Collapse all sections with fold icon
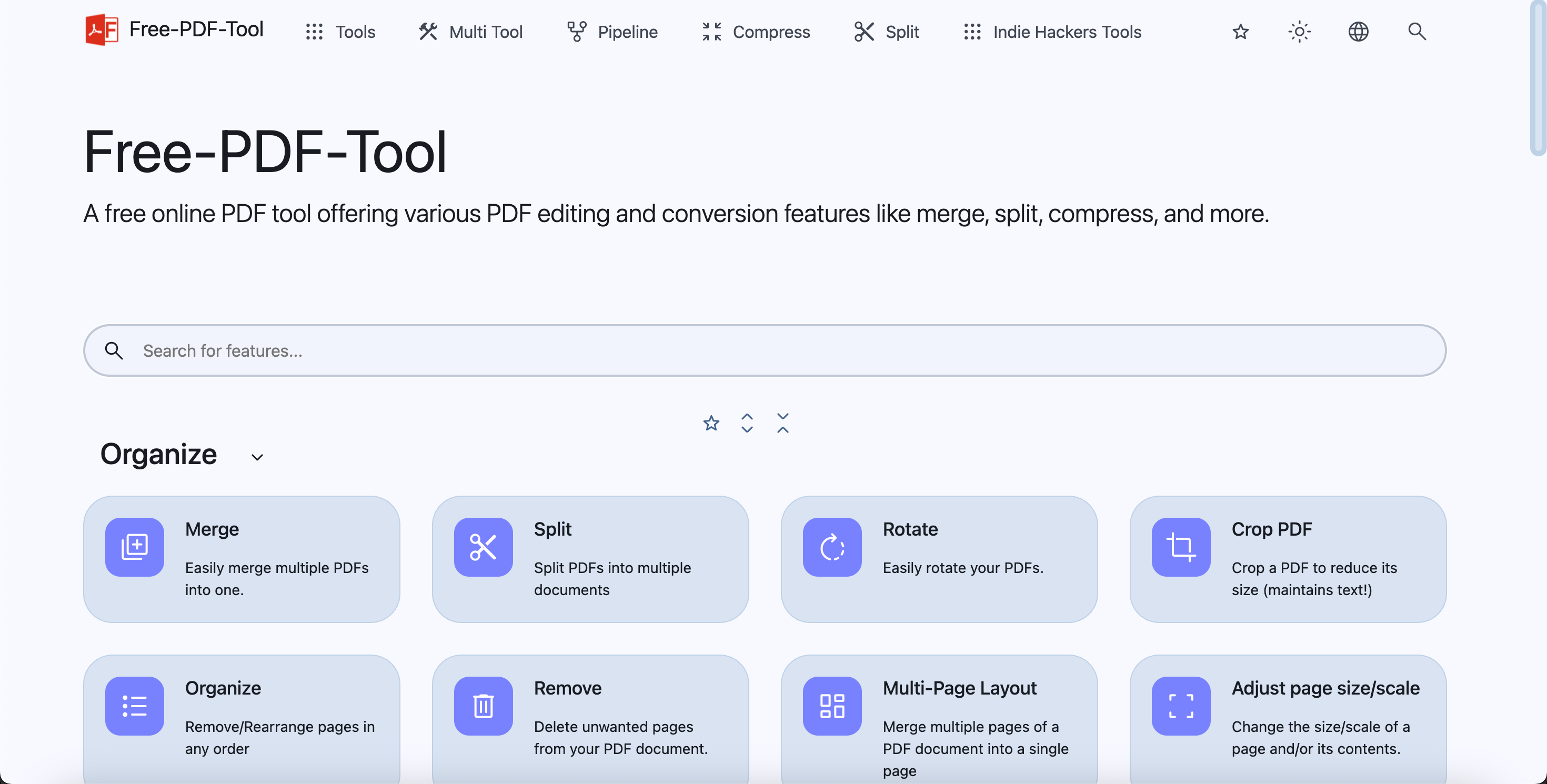This screenshot has width=1547, height=784. (783, 423)
